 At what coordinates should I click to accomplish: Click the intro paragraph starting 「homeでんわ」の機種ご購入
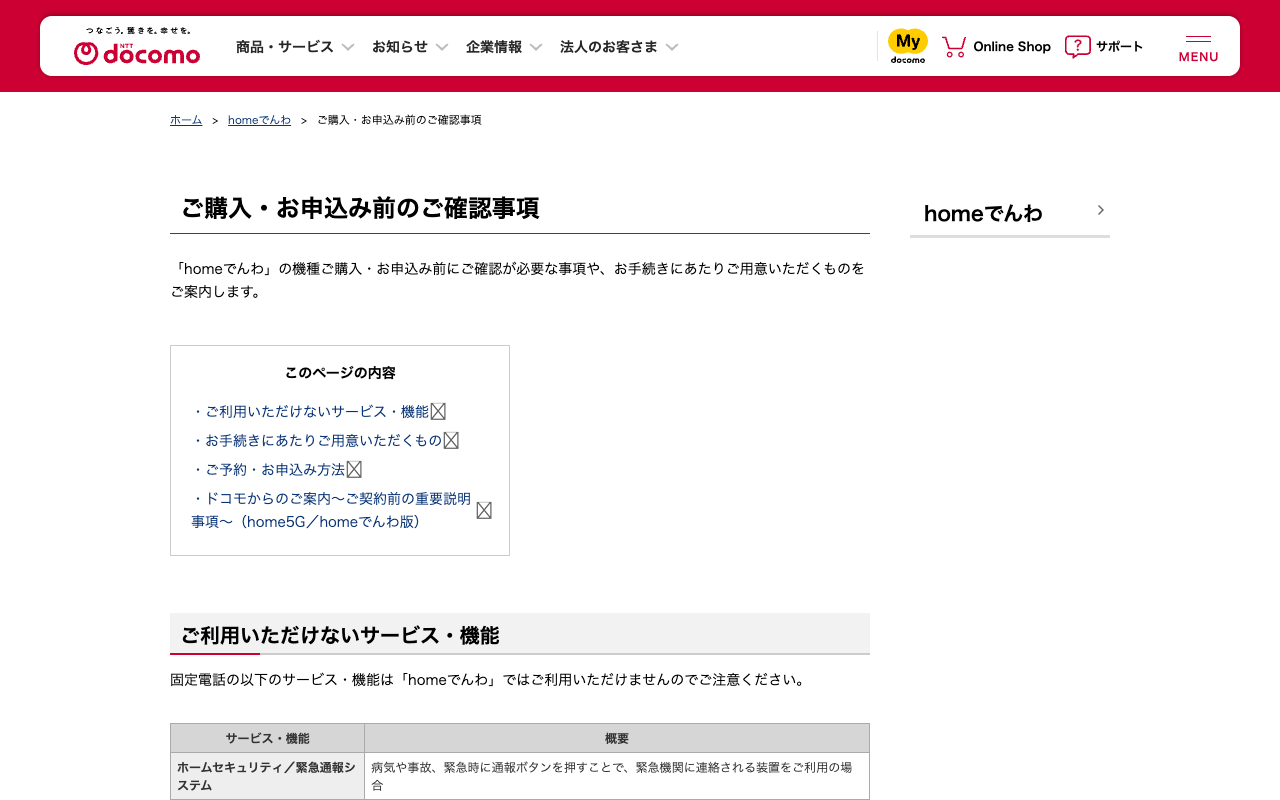[x=518, y=280]
